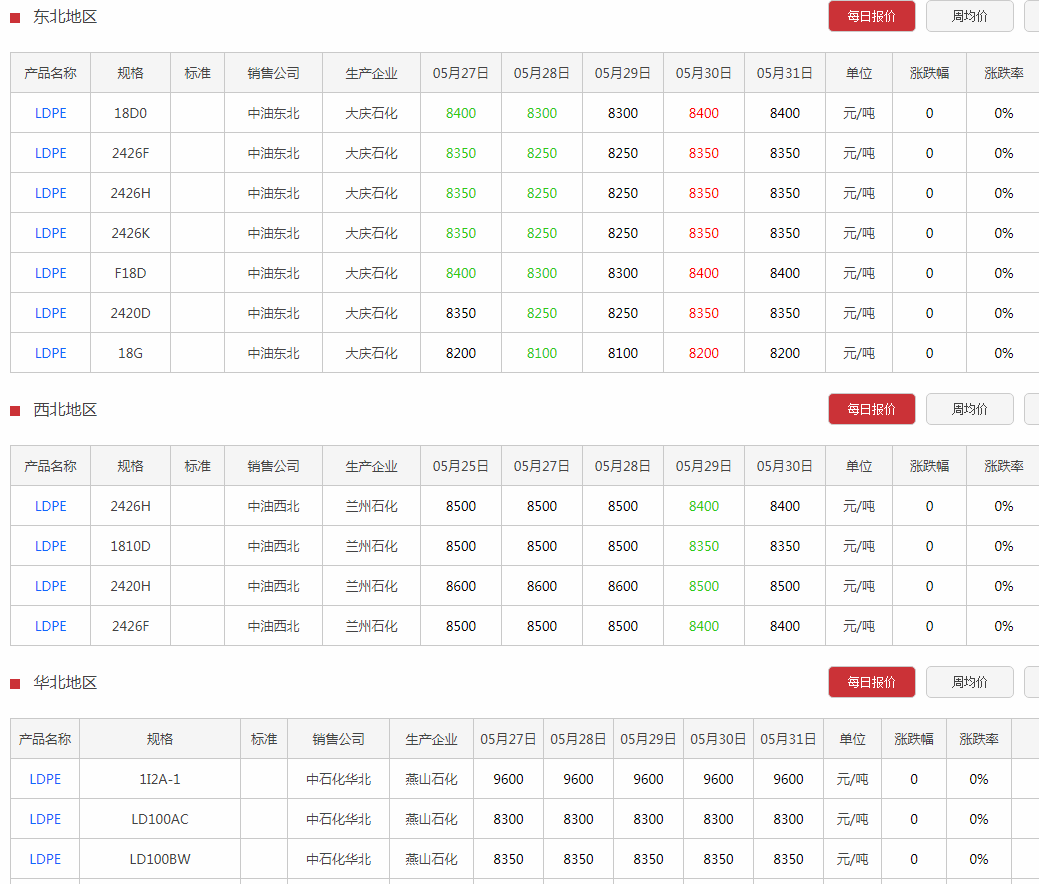Click specification 2426K cell
Viewport: 1039px width, 884px height.
[x=130, y=233]
